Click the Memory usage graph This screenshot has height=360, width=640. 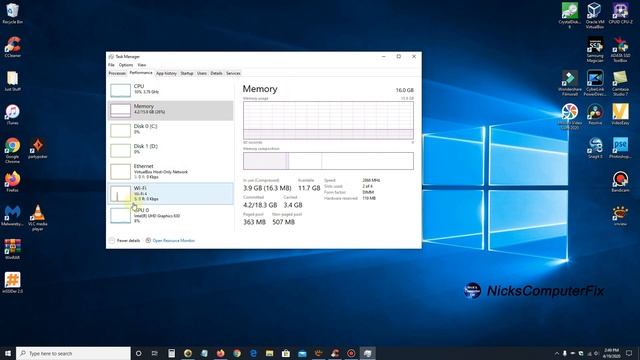click(x=328, y=120)
